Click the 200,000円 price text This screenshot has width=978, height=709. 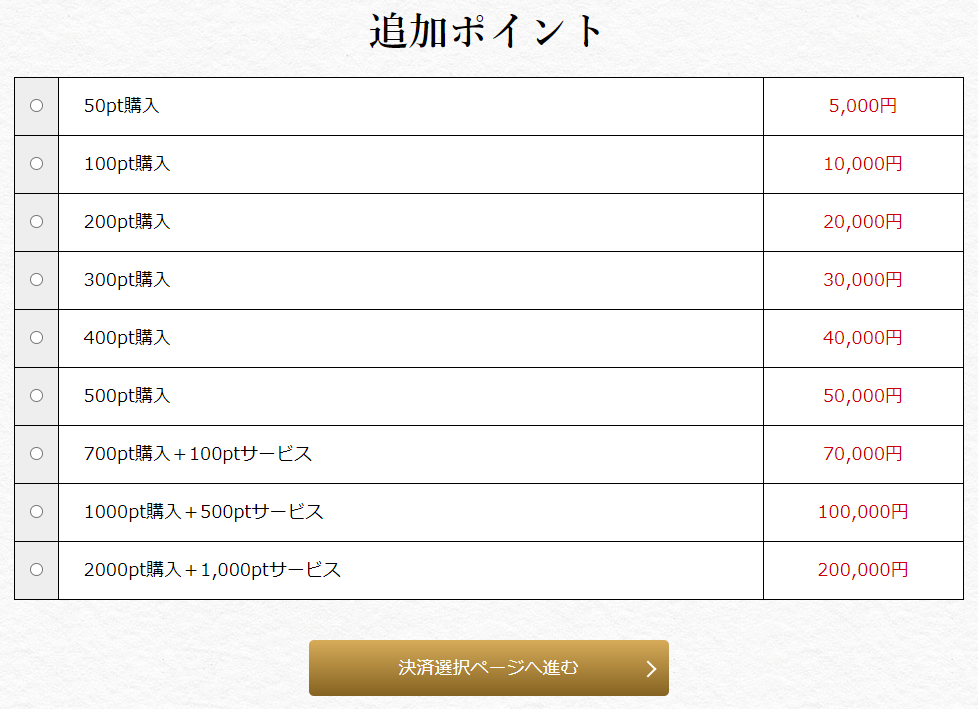[863, 569]
